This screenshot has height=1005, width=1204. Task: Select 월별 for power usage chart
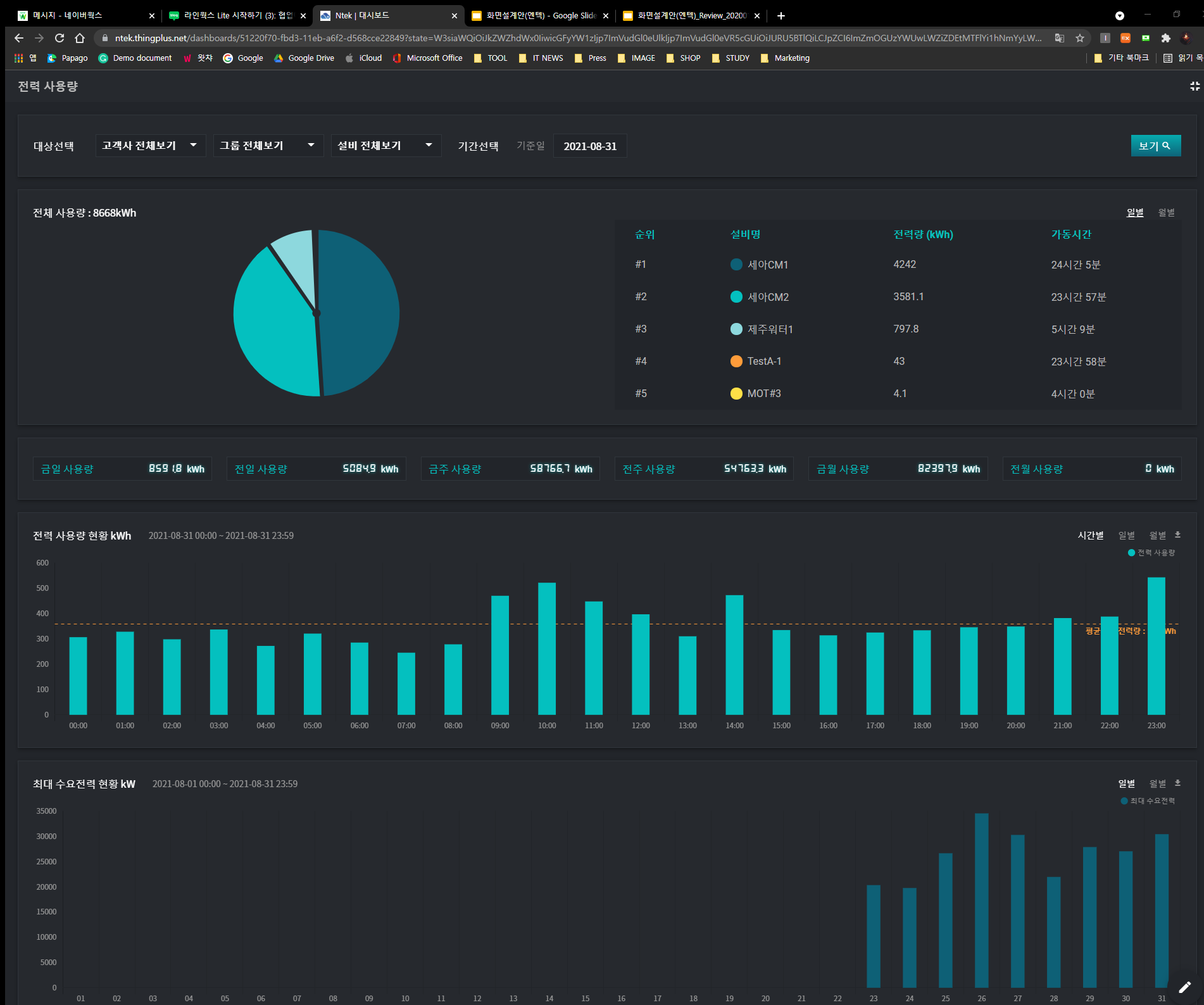click(1158, 535)
